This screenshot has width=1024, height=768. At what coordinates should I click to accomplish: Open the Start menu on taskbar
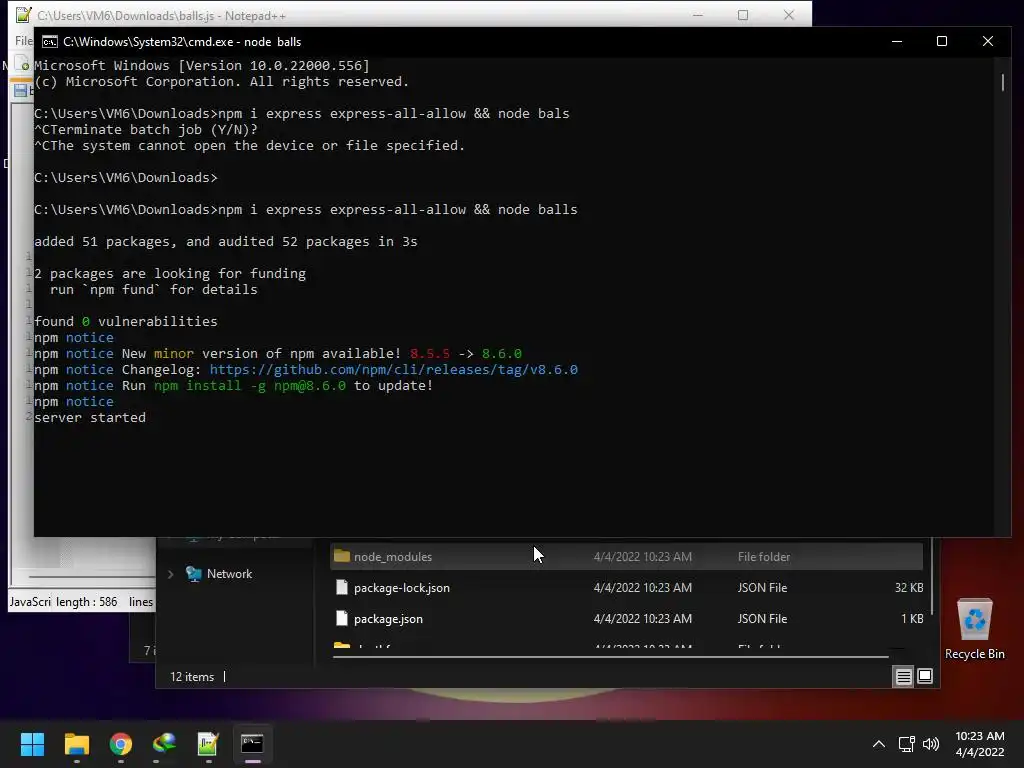coord(32,744)
